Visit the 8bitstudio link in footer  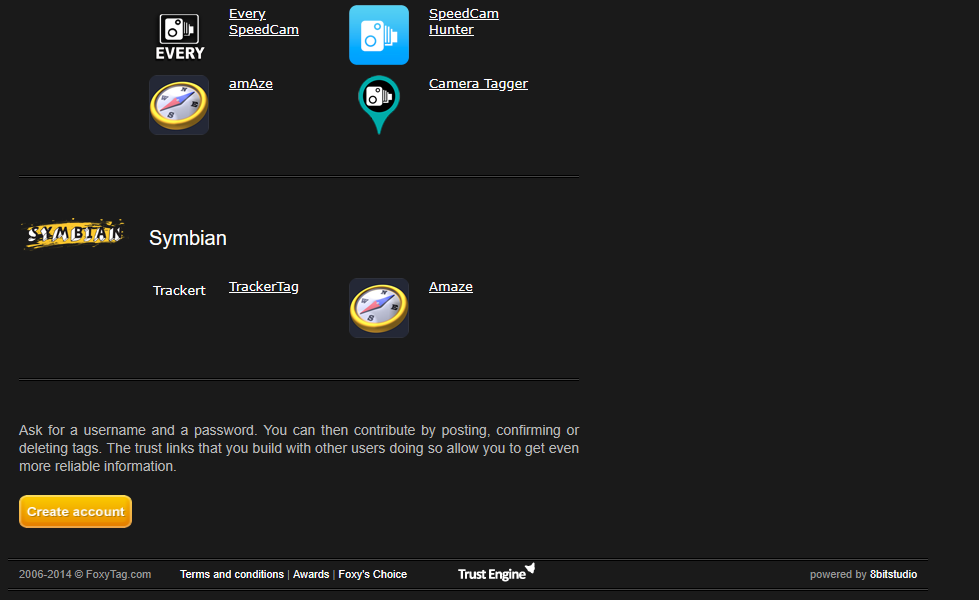pos(893,575)
